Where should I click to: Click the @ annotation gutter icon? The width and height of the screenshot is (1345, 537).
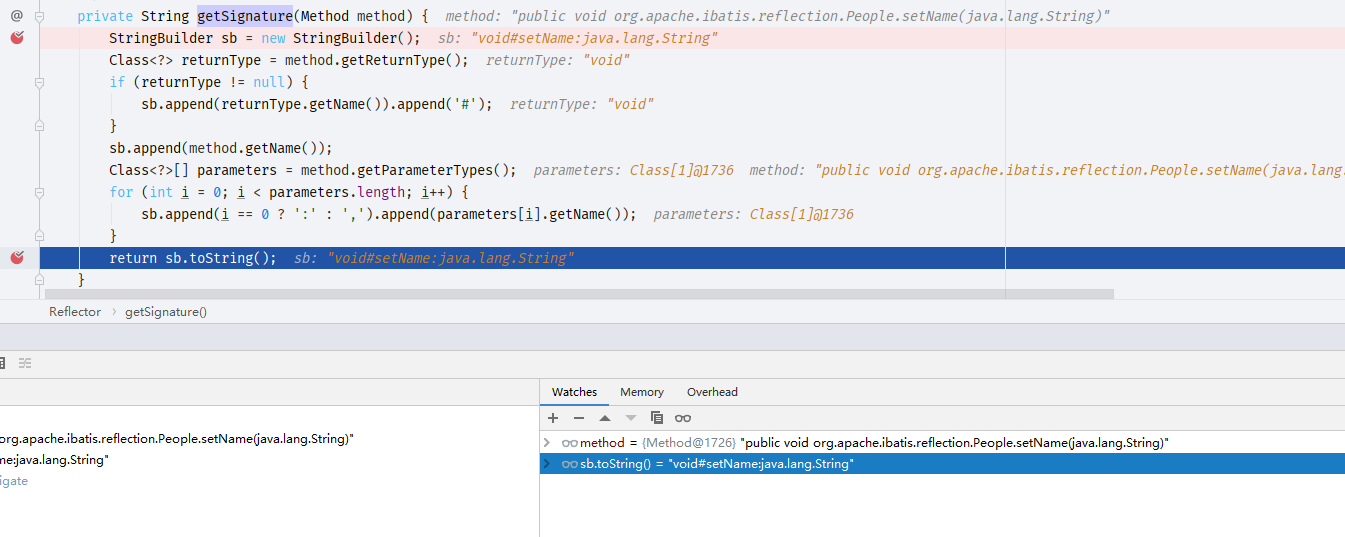[17, 15]
